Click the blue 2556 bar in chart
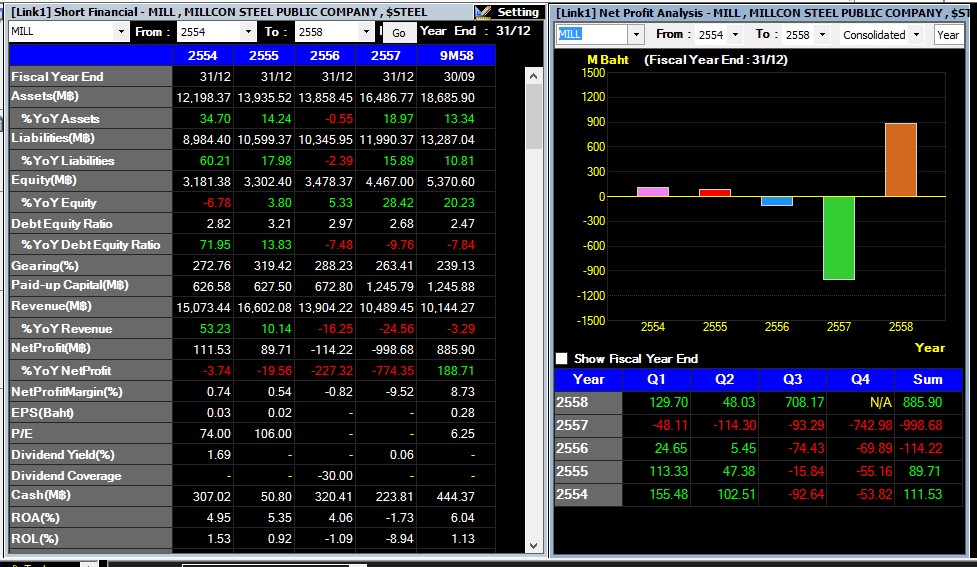977x567 pixels. (x=776, y=201)
